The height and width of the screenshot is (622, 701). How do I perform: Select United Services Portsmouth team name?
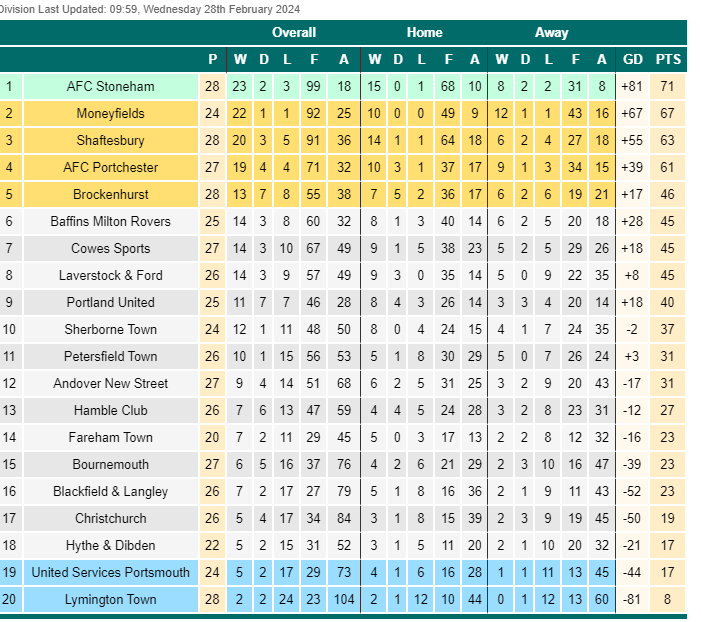(110, 572)
